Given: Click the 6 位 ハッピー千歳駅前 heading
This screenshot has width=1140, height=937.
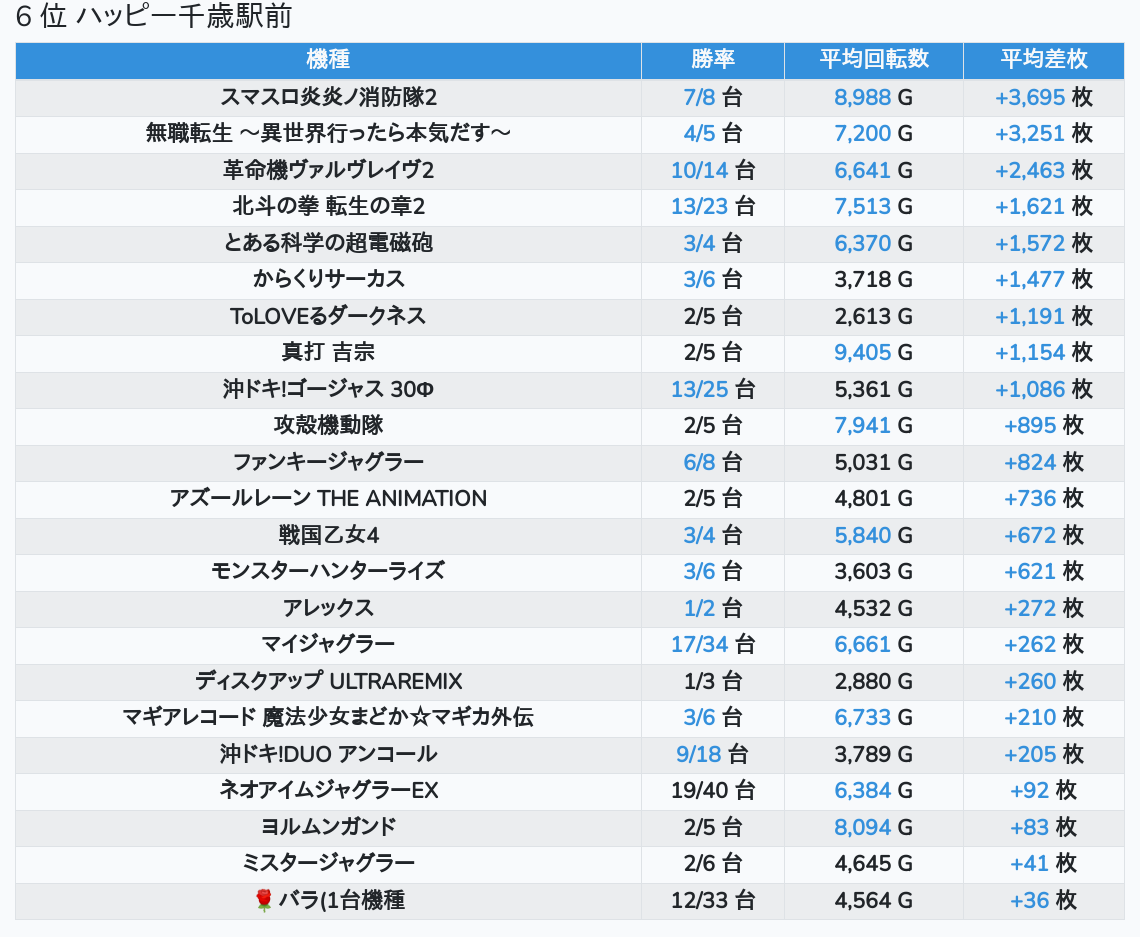Looking at the screenshot, I should coord(154,17).
